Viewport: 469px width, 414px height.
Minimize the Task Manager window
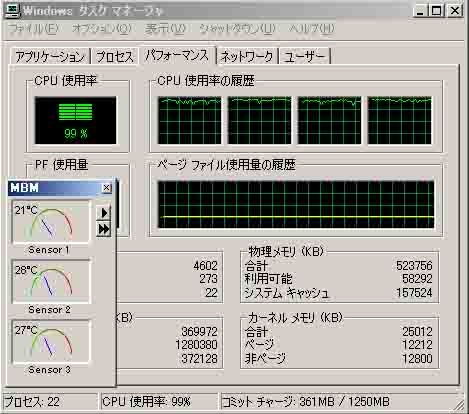420,11
